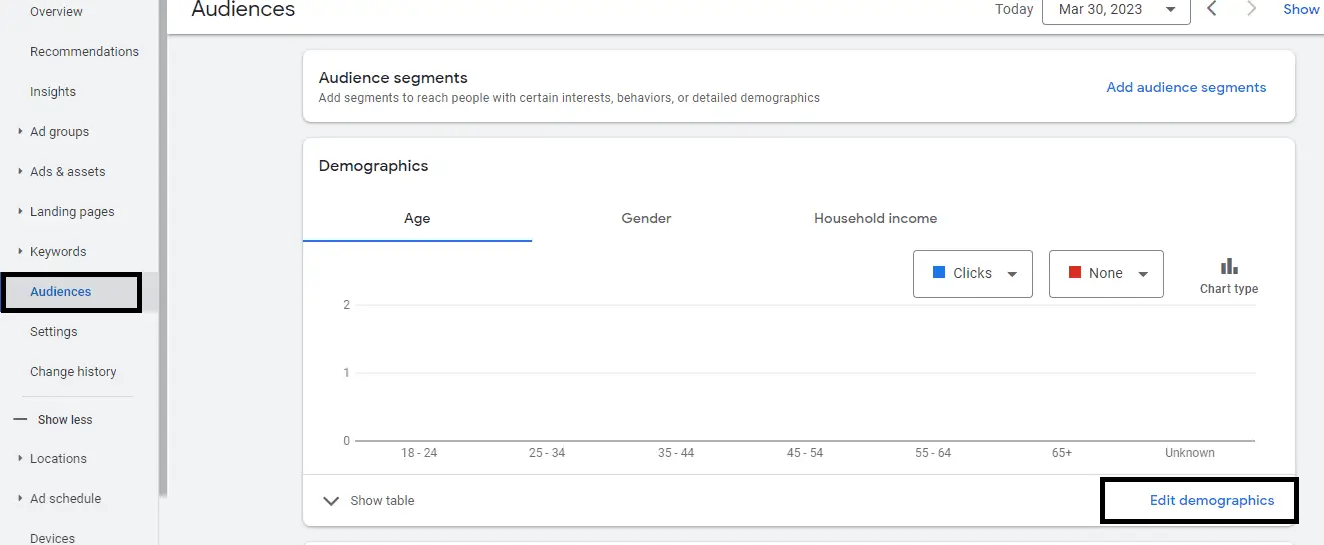Open the Clicks metric dropdown
The height and width of the screenshot is (545, 1324).
1011,274
